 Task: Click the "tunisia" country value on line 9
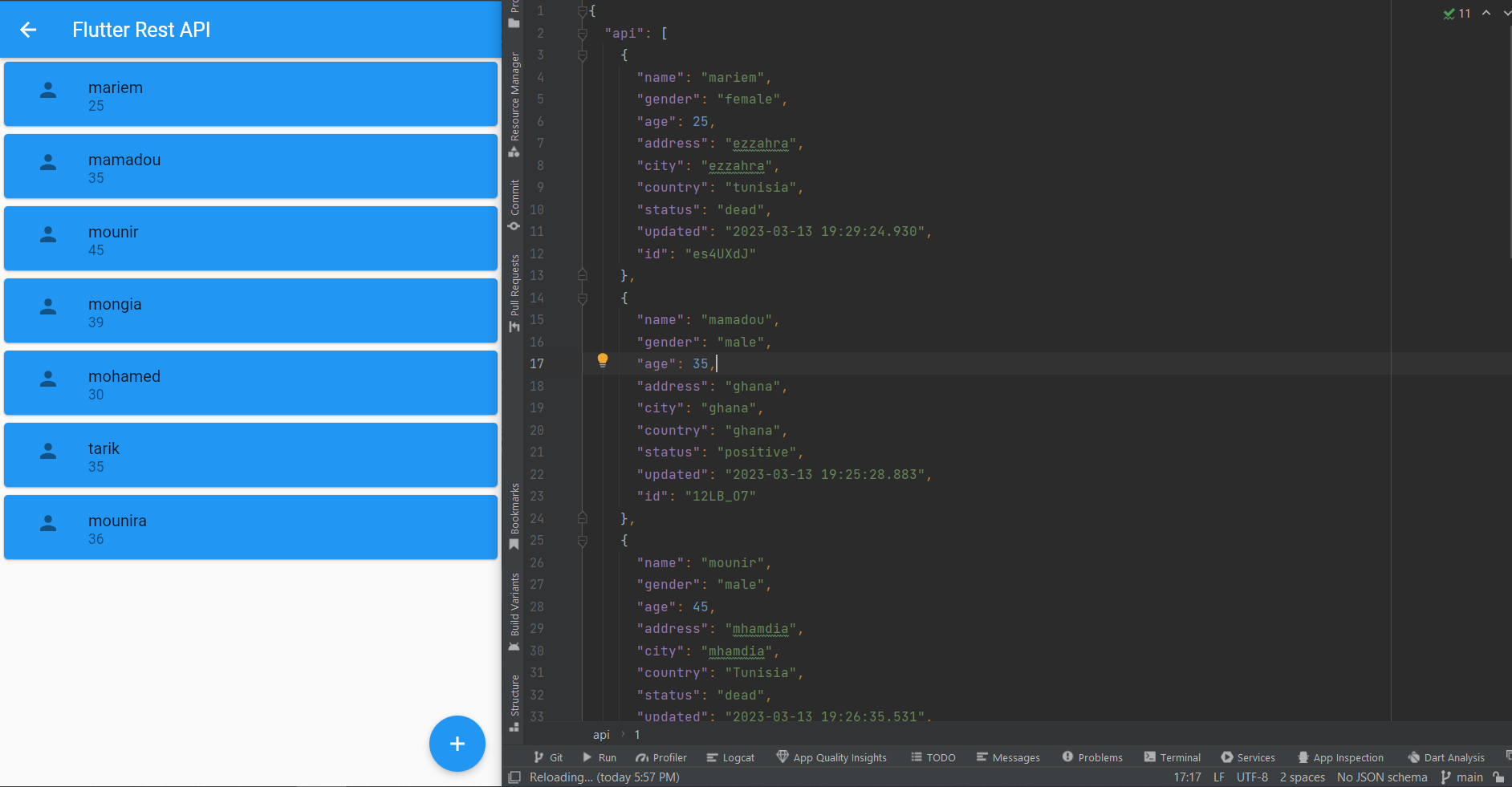point(760,187)
